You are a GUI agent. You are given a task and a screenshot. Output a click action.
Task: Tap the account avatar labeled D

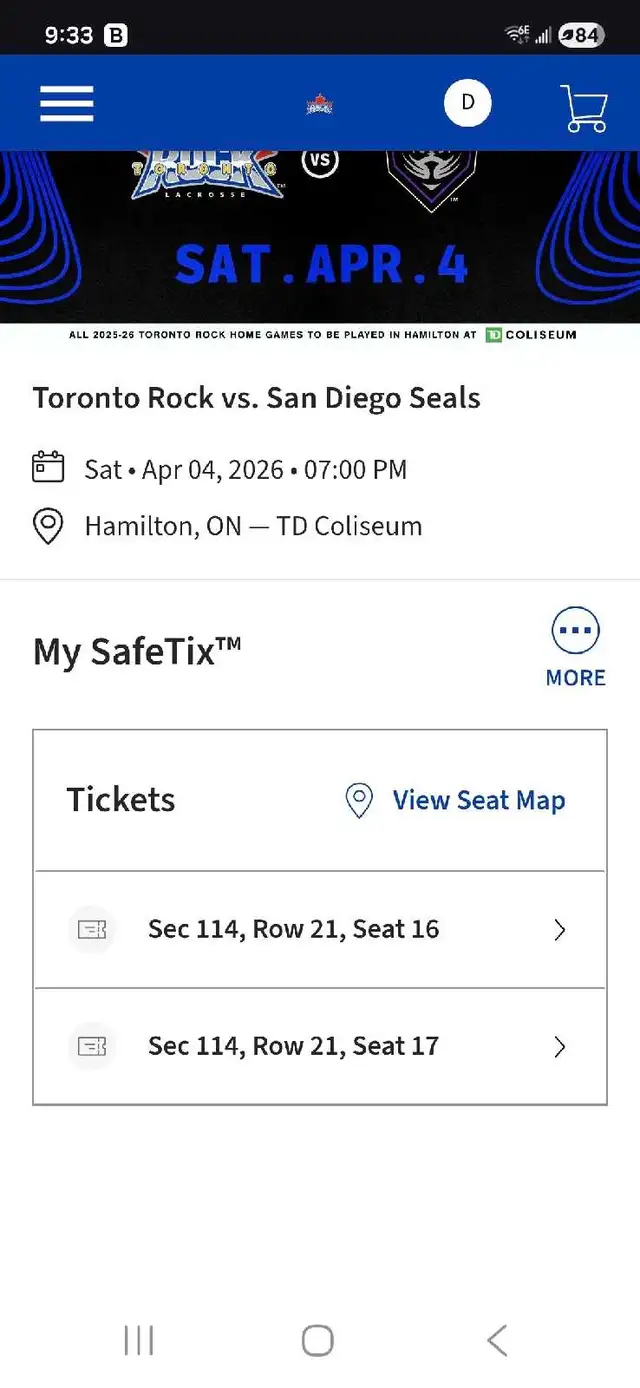coord(467,102)
